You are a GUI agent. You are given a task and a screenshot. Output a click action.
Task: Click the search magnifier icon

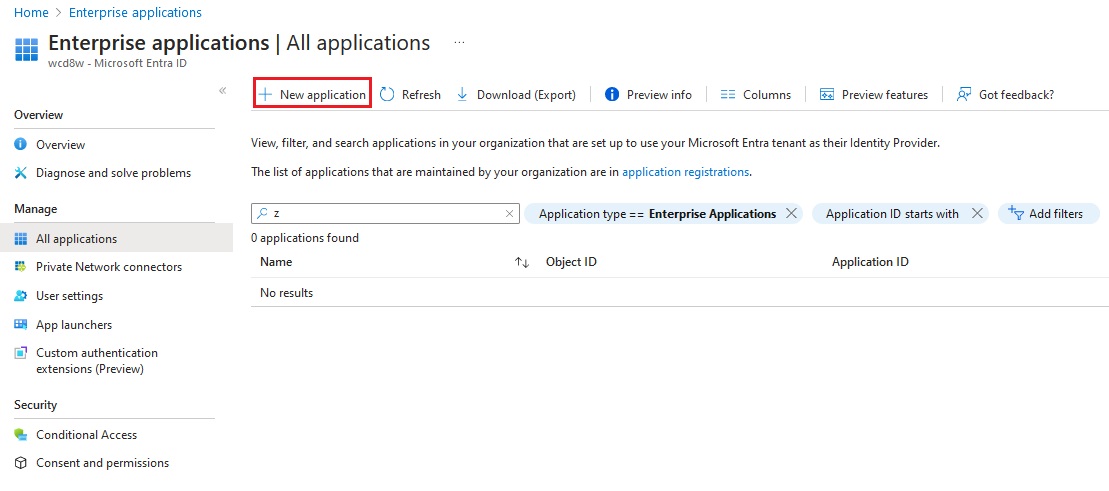(x=262, y=213)
